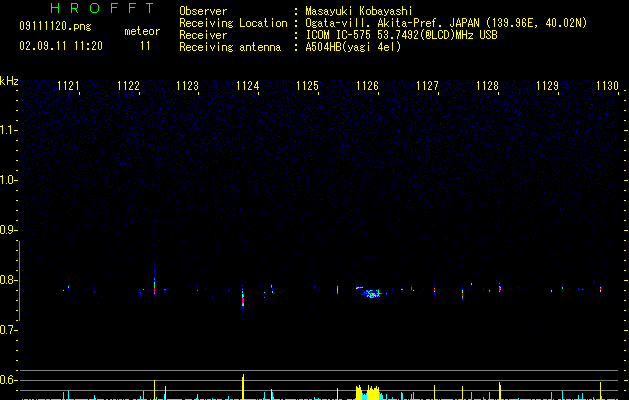
Task: Click the 1127 time axis label
Action: (x=428, y=86)
